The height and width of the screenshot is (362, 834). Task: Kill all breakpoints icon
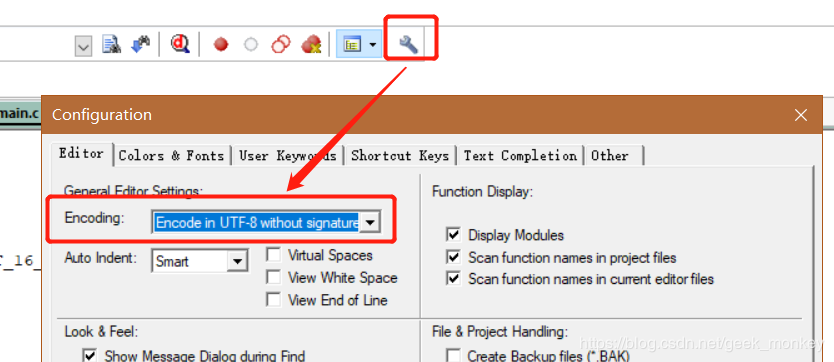[311, 45]
